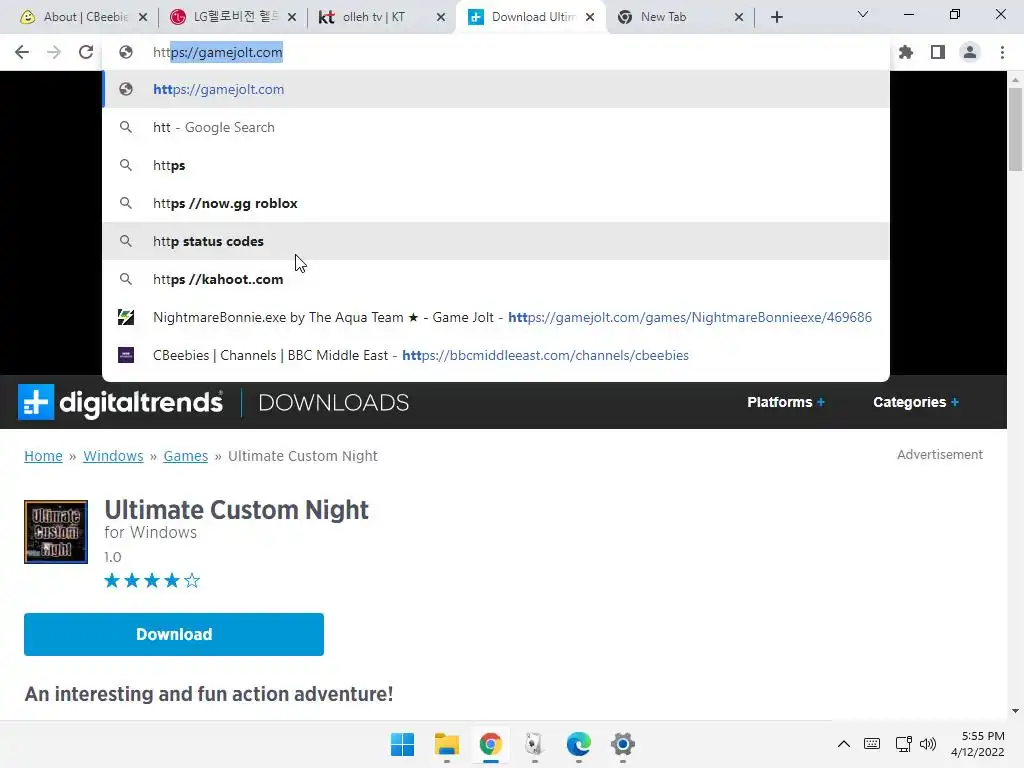Expand the Platforms menu
Screen dimensions: 1024x768
click(786, 402)
